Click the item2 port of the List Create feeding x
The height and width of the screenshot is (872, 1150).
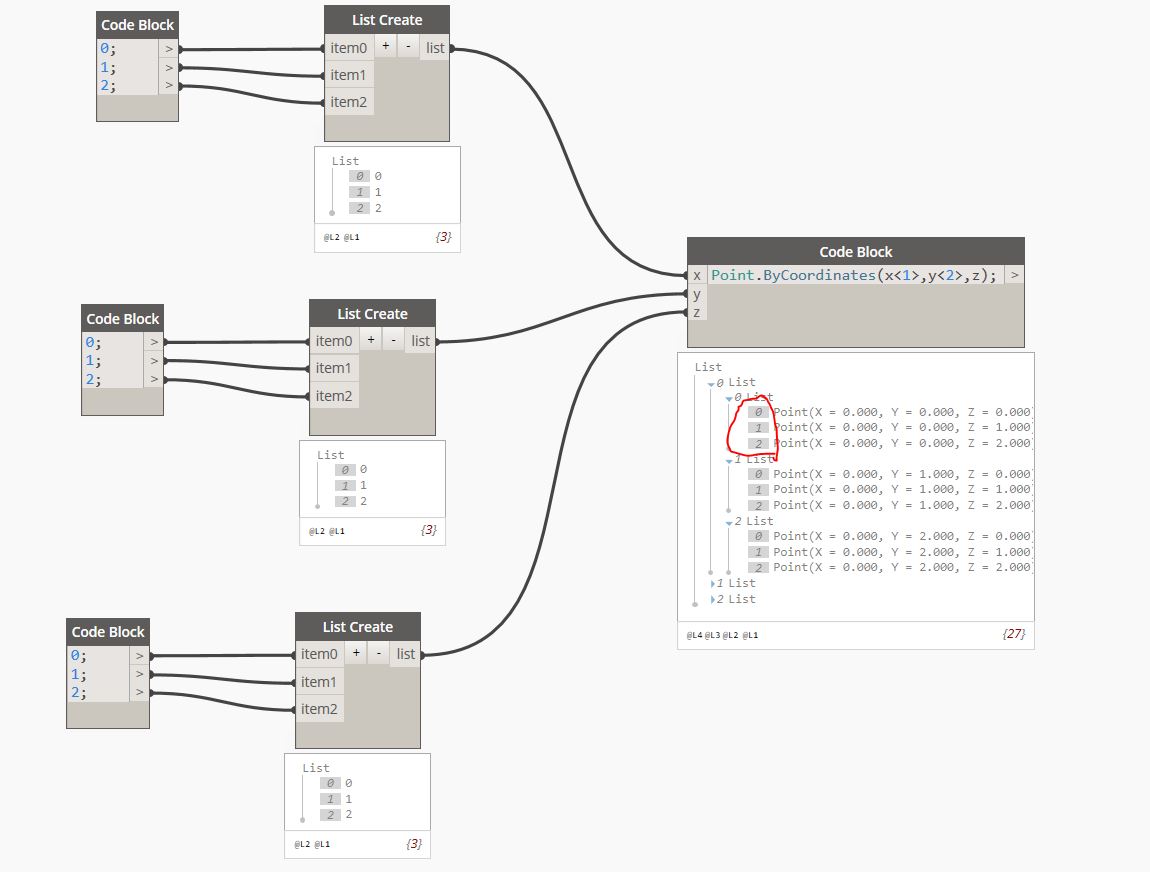pyautogui.click(x=348, y=102)
